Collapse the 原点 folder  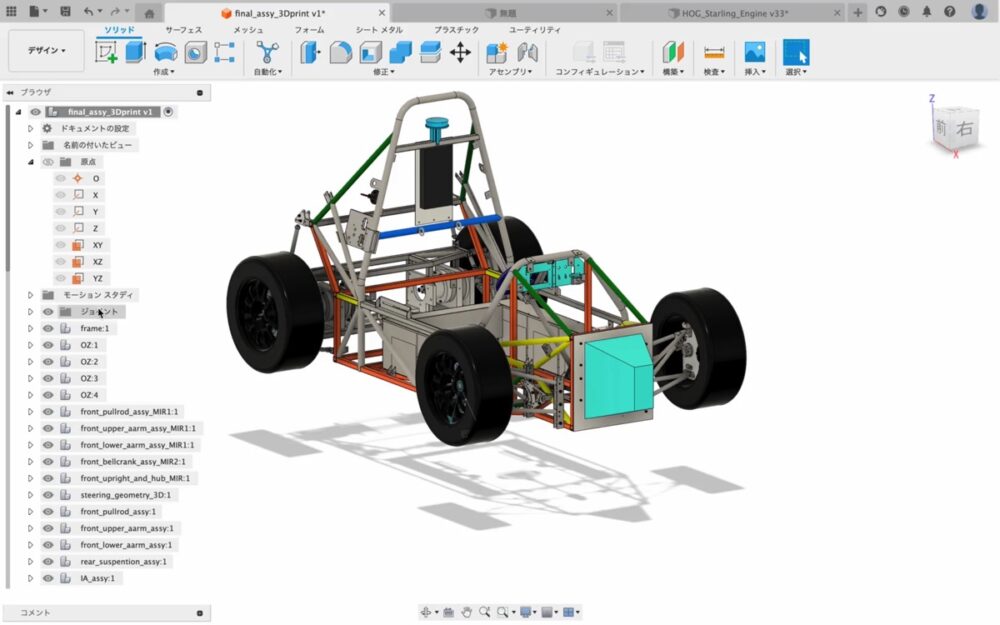tap(30, 162)
